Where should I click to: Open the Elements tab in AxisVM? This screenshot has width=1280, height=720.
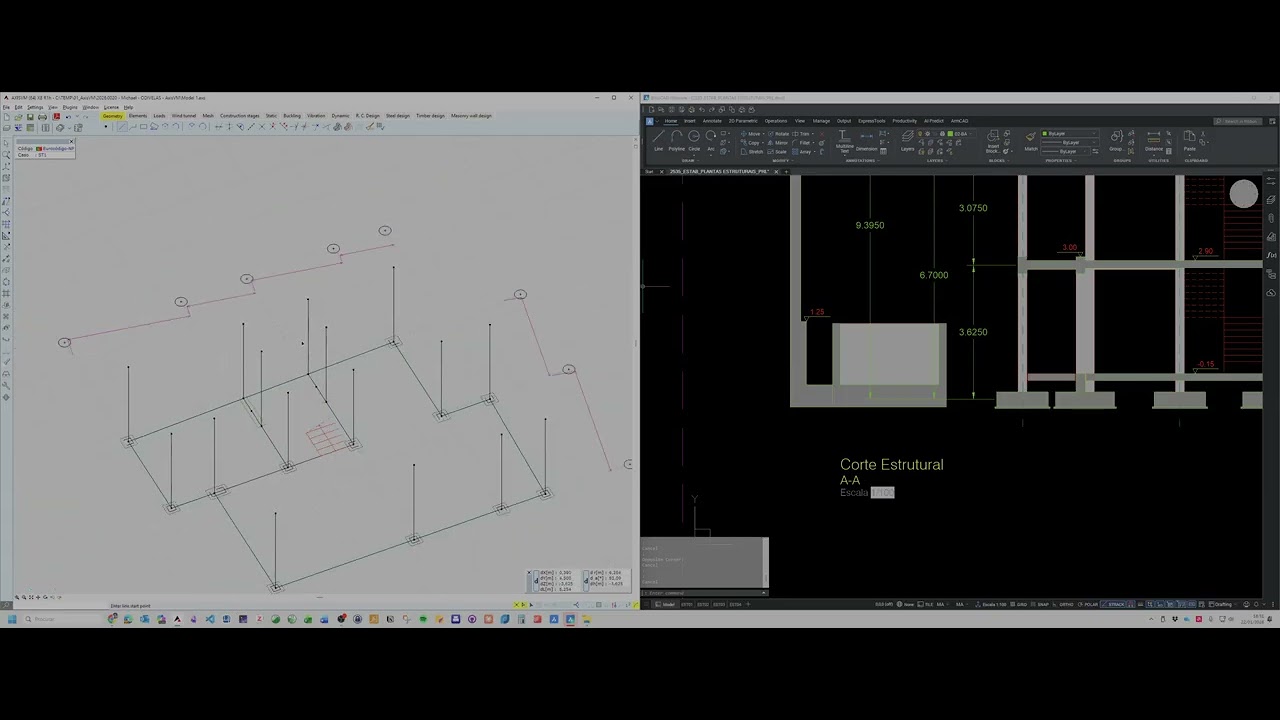coord(138,116)
